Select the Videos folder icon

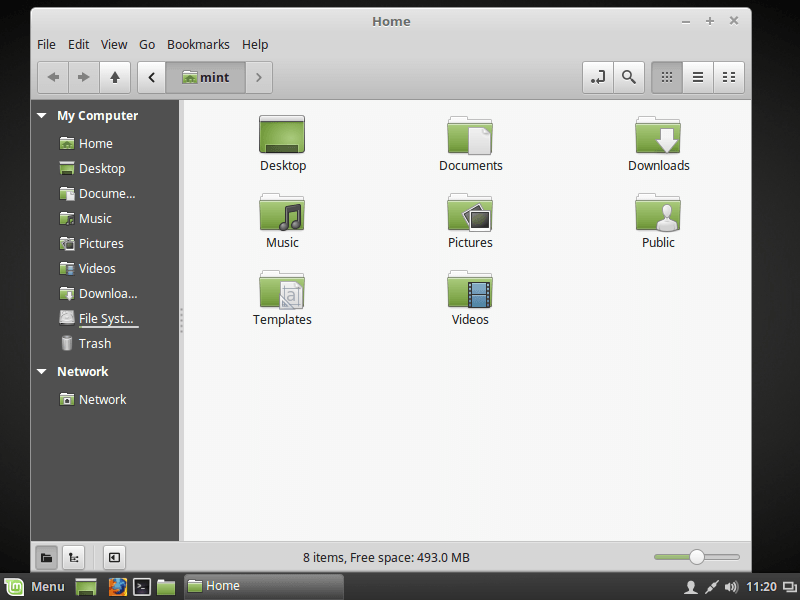[470, 289]
